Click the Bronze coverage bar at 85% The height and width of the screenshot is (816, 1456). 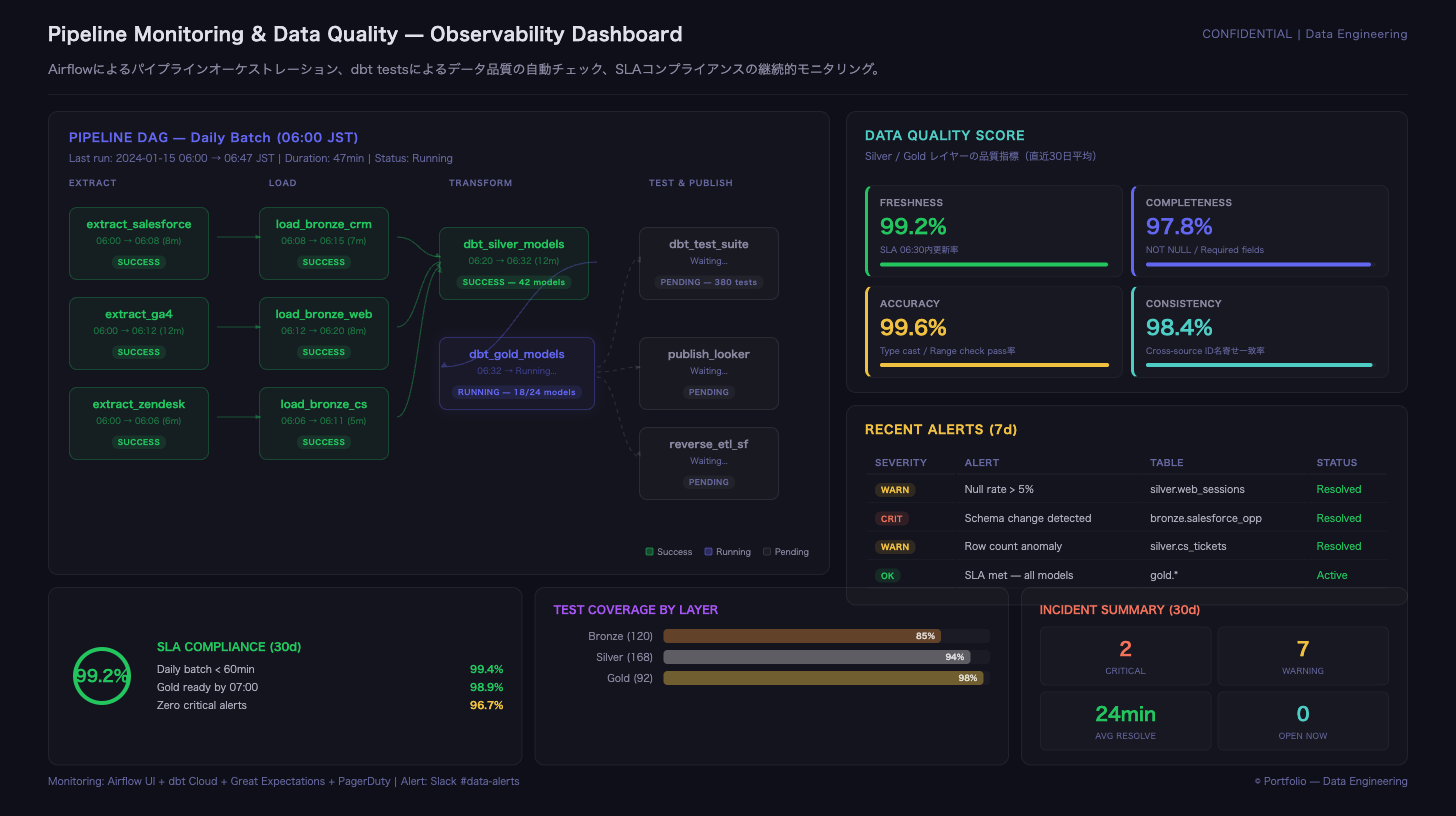point(802,636)
